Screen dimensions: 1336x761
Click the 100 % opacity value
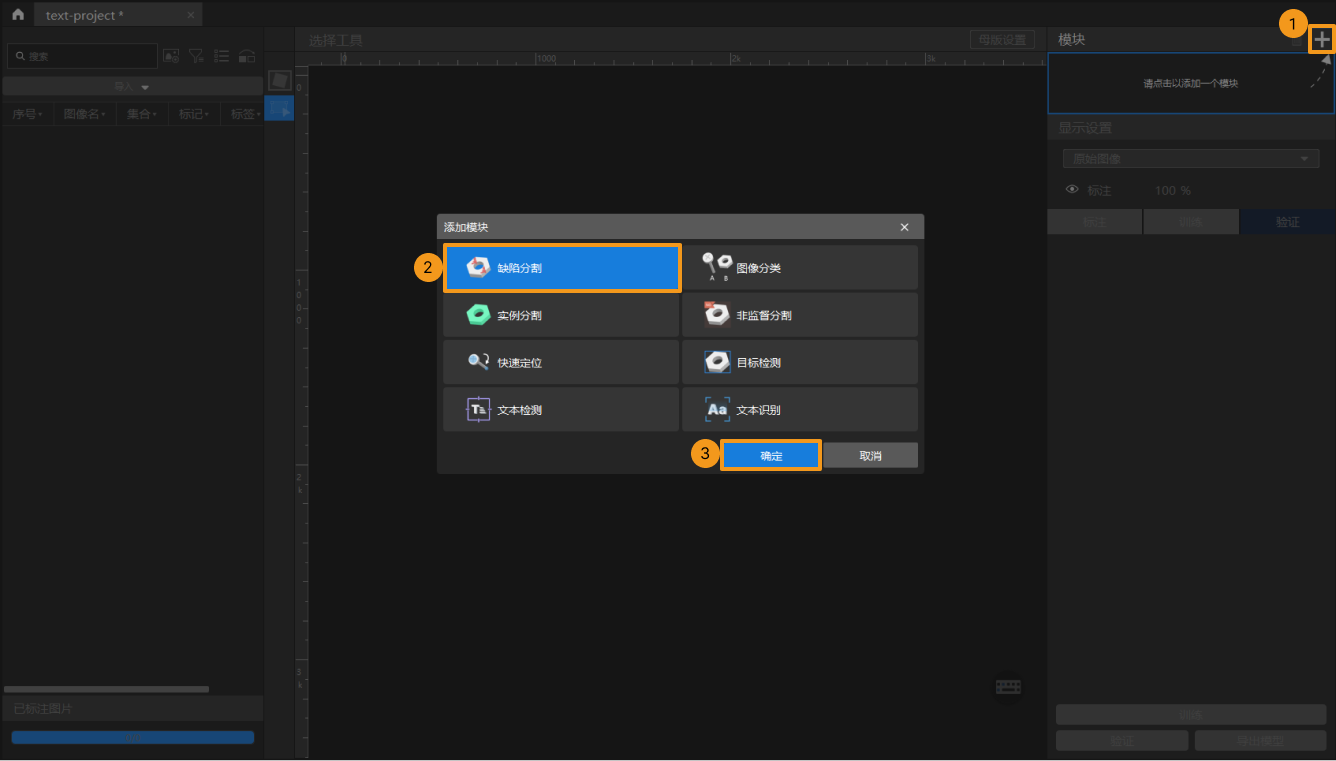coord(1172,190)
